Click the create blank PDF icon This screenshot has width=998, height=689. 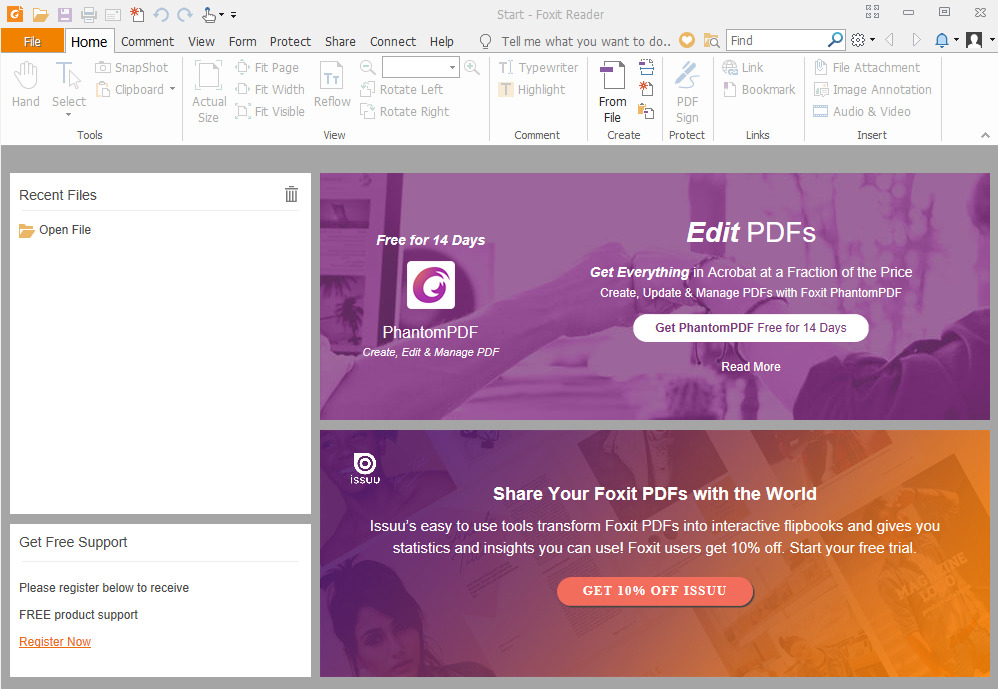(646, 88)
